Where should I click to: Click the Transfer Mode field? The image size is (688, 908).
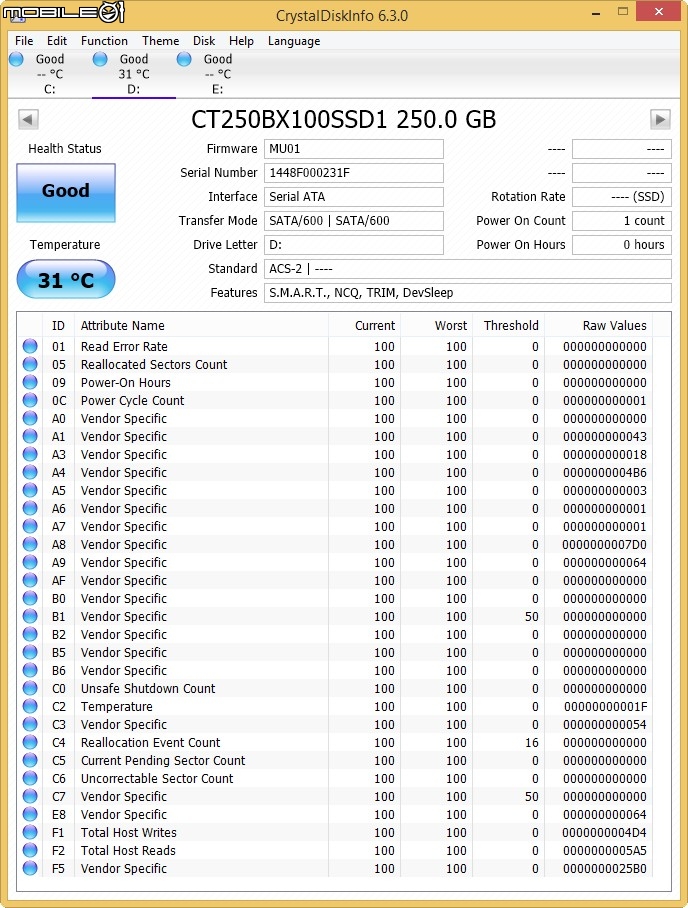click(354, 221)
